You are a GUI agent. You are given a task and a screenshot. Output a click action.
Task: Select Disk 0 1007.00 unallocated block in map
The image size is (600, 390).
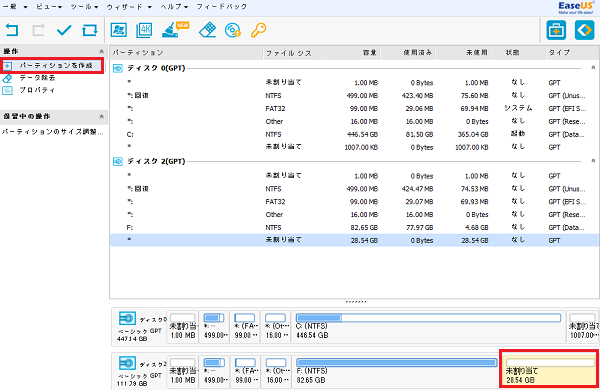[582, 326]
